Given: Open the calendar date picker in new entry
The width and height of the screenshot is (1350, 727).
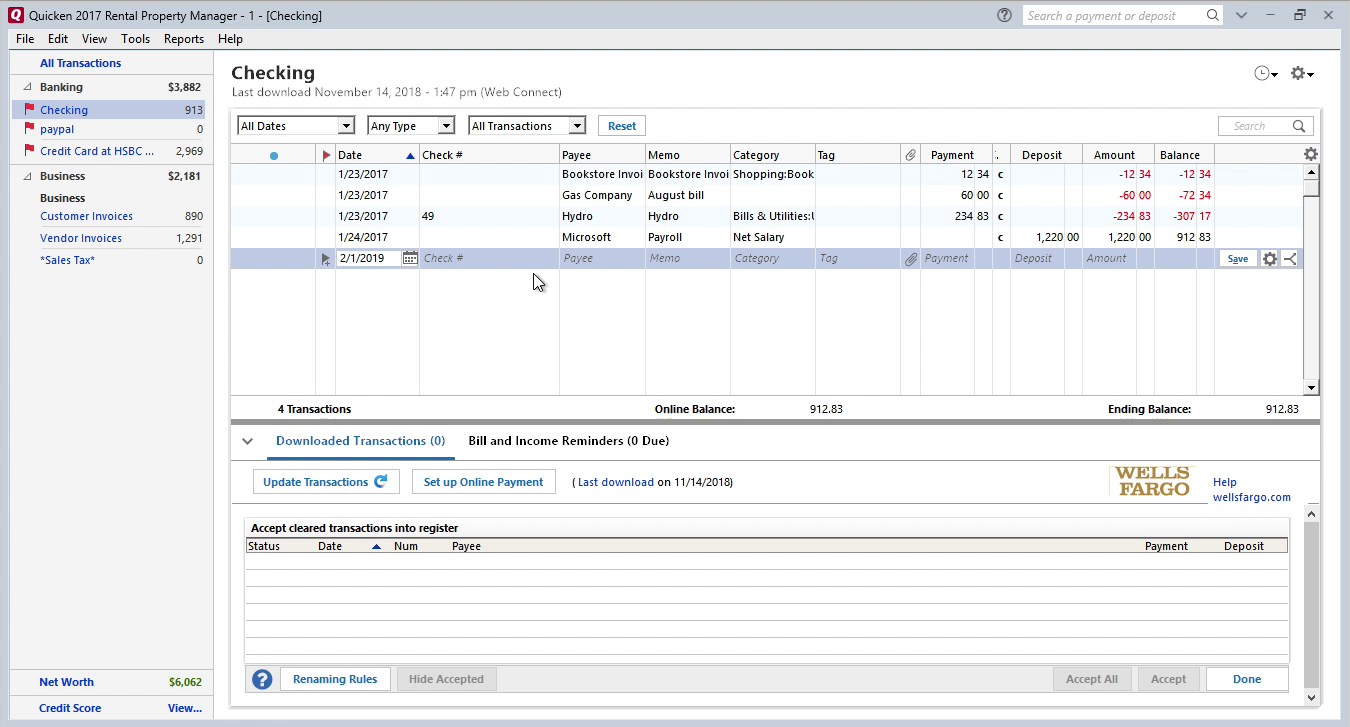Looking at the screenshot, I should click(x=410, y=258).
